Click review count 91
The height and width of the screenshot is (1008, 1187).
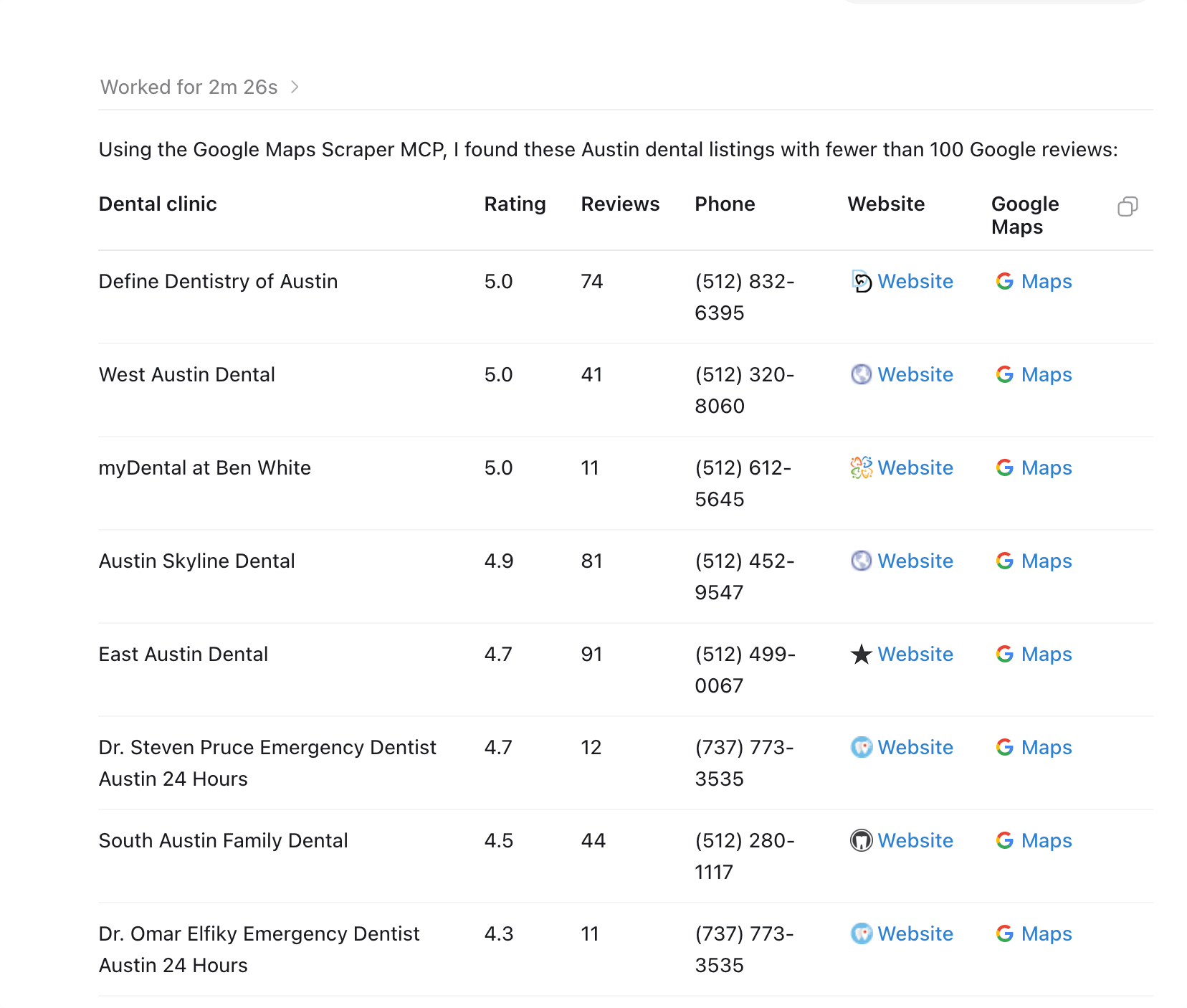pyautogui.click(x=592, y=655)
